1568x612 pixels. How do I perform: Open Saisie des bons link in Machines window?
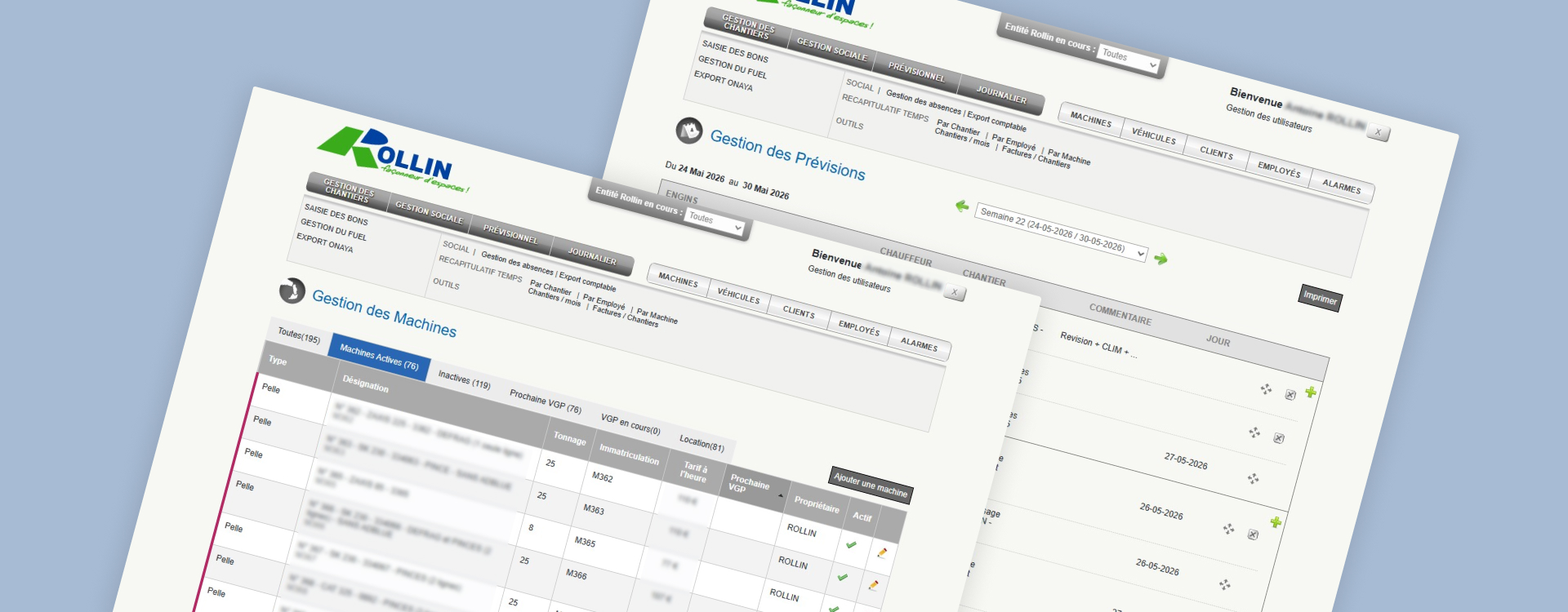336,215
